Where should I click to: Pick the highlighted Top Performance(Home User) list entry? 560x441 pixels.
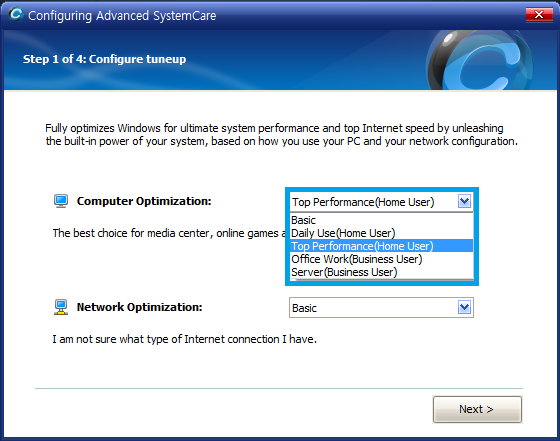382,246
